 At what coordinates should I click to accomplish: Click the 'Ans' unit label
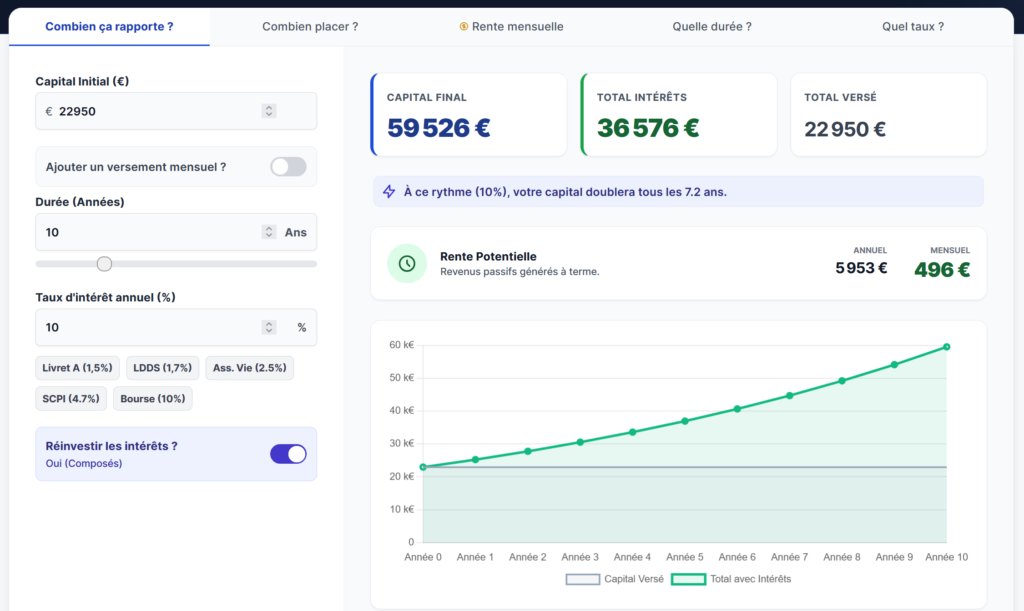tap(295, 232)
